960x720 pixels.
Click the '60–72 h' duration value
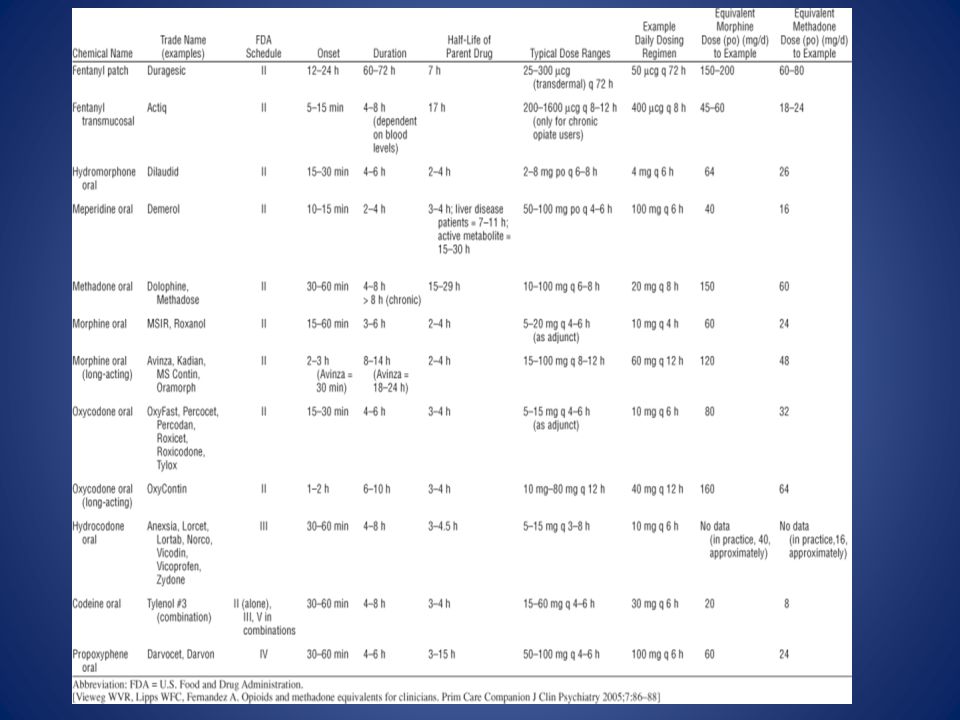378,70
